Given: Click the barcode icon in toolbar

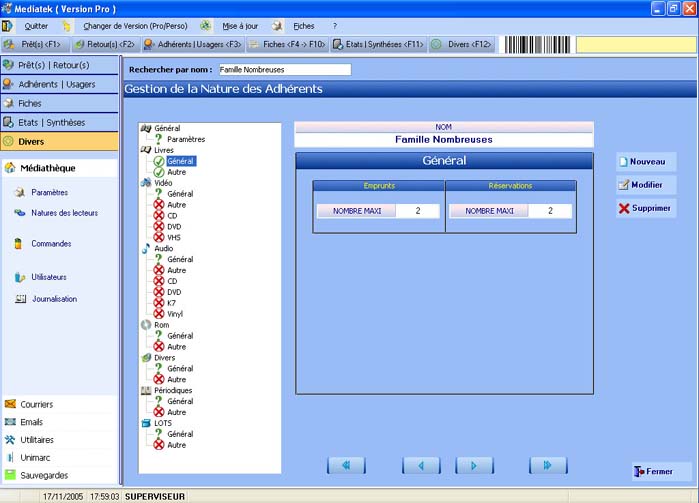Looking at the screenshot, I should [537, 45].
